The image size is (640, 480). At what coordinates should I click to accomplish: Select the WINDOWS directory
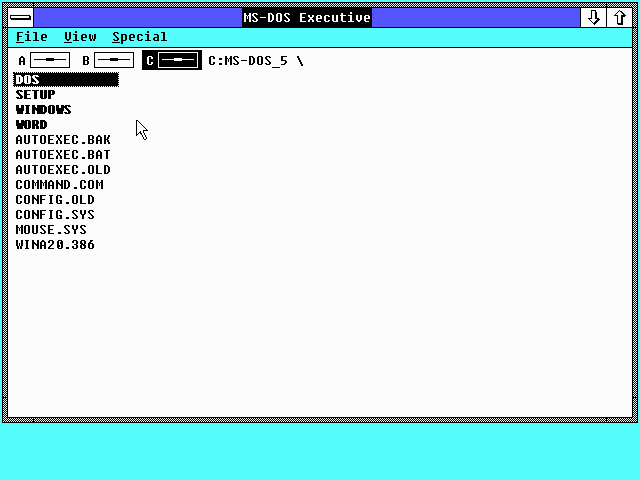click(x=43, y=110)
